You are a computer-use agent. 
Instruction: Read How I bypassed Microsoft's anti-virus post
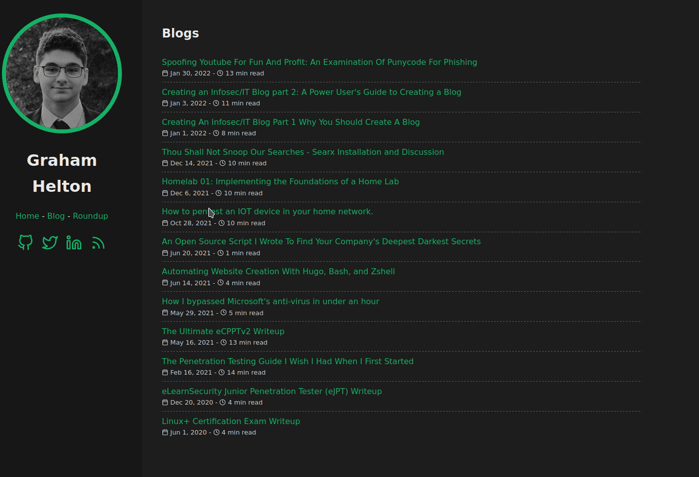pos(270,301)
